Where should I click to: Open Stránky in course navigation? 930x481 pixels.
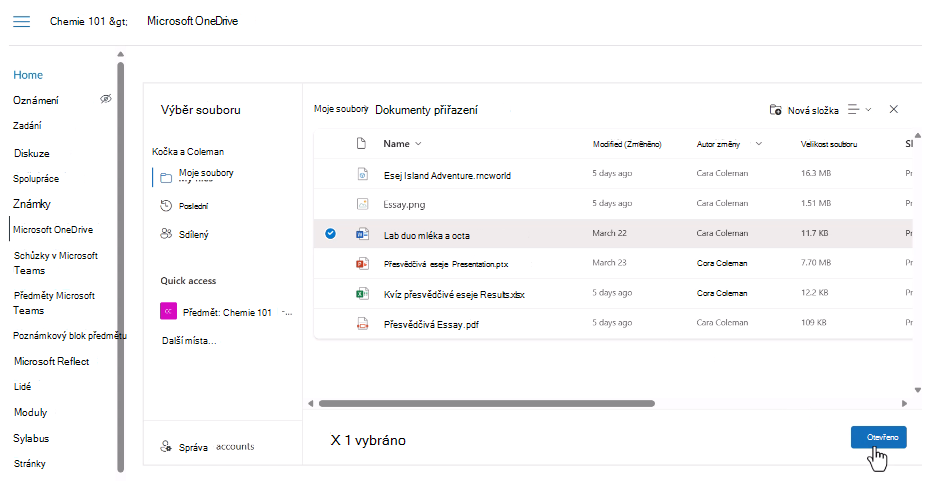(30, 463)
